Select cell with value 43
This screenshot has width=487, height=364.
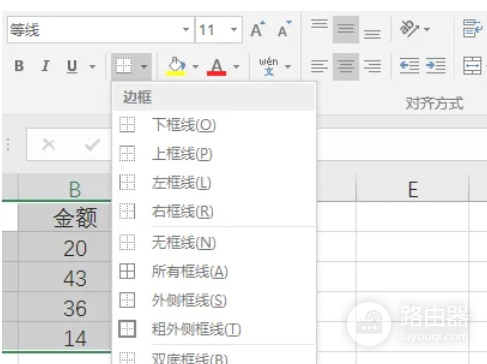[x=65, y=277]
